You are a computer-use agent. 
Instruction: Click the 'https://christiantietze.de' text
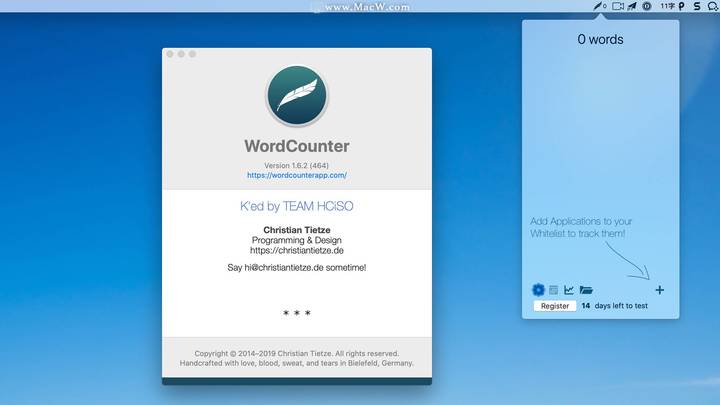point(297,250)
